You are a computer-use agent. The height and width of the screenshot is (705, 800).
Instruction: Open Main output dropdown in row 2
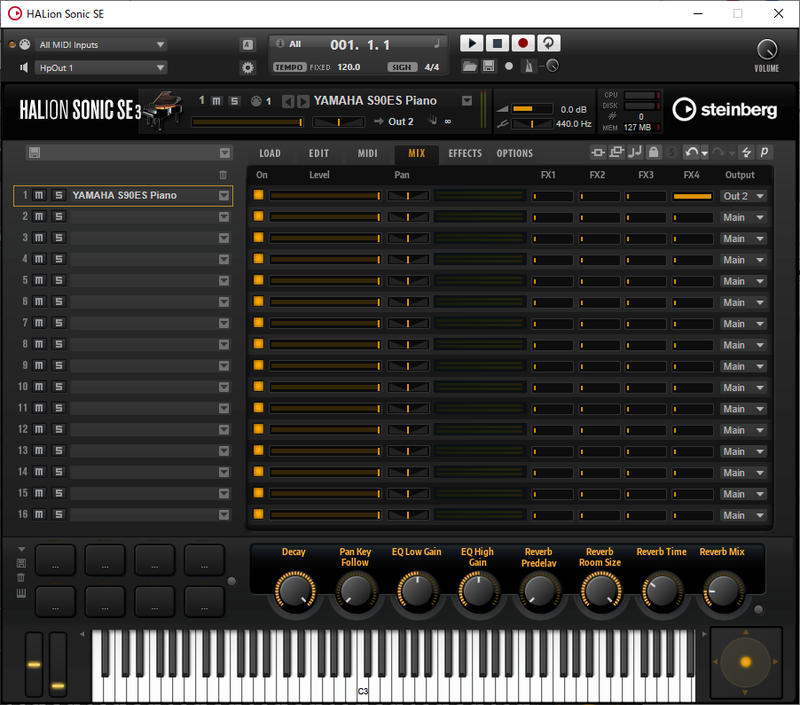(x=743, y=217)
